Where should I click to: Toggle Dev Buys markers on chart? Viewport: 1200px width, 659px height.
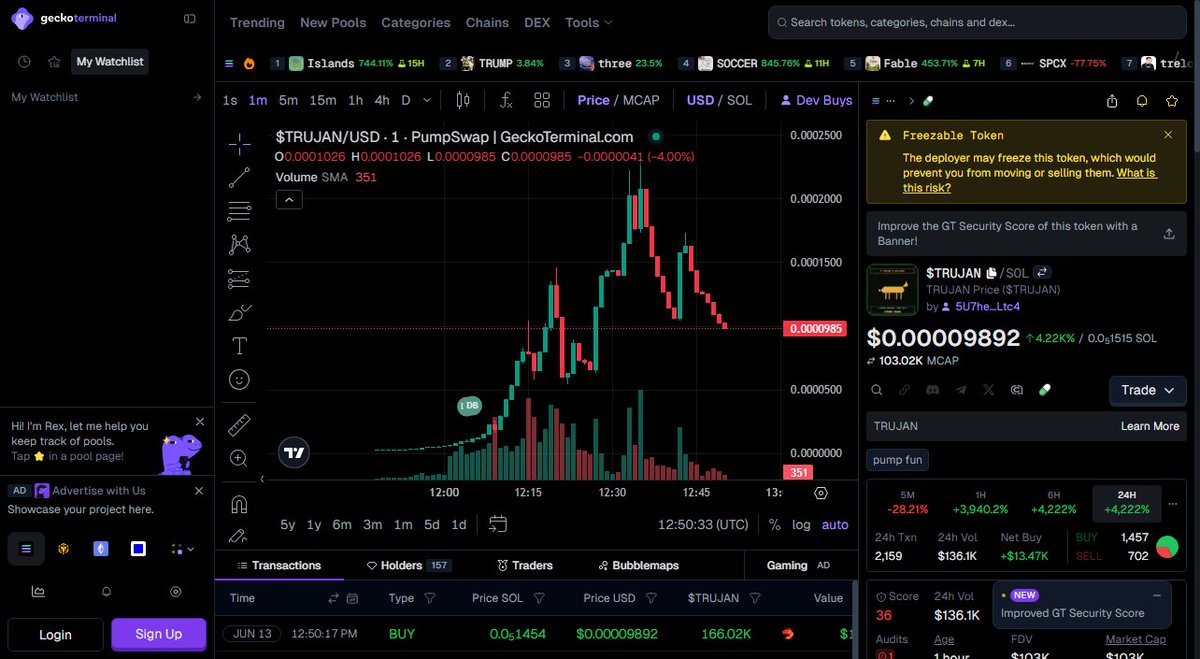pos(816,100)
